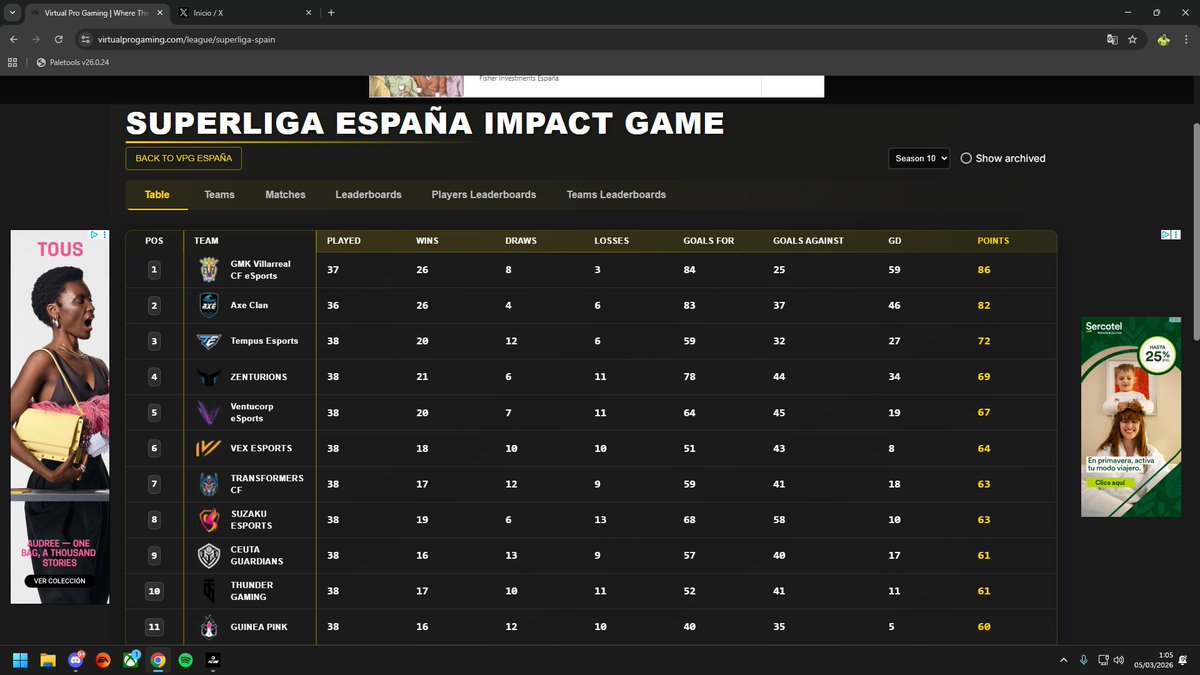Image resolution: width=1200 pixels, height=675 pixels.
Task: Click the Axe Clan team logo
Action: click(210, 305)
